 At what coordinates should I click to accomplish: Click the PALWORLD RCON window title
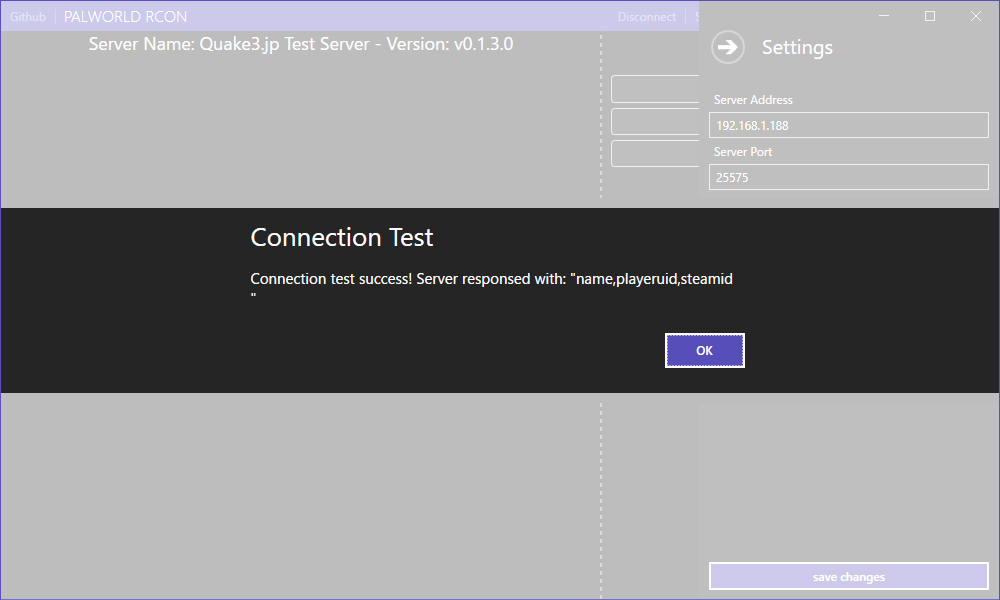[126, 17]
